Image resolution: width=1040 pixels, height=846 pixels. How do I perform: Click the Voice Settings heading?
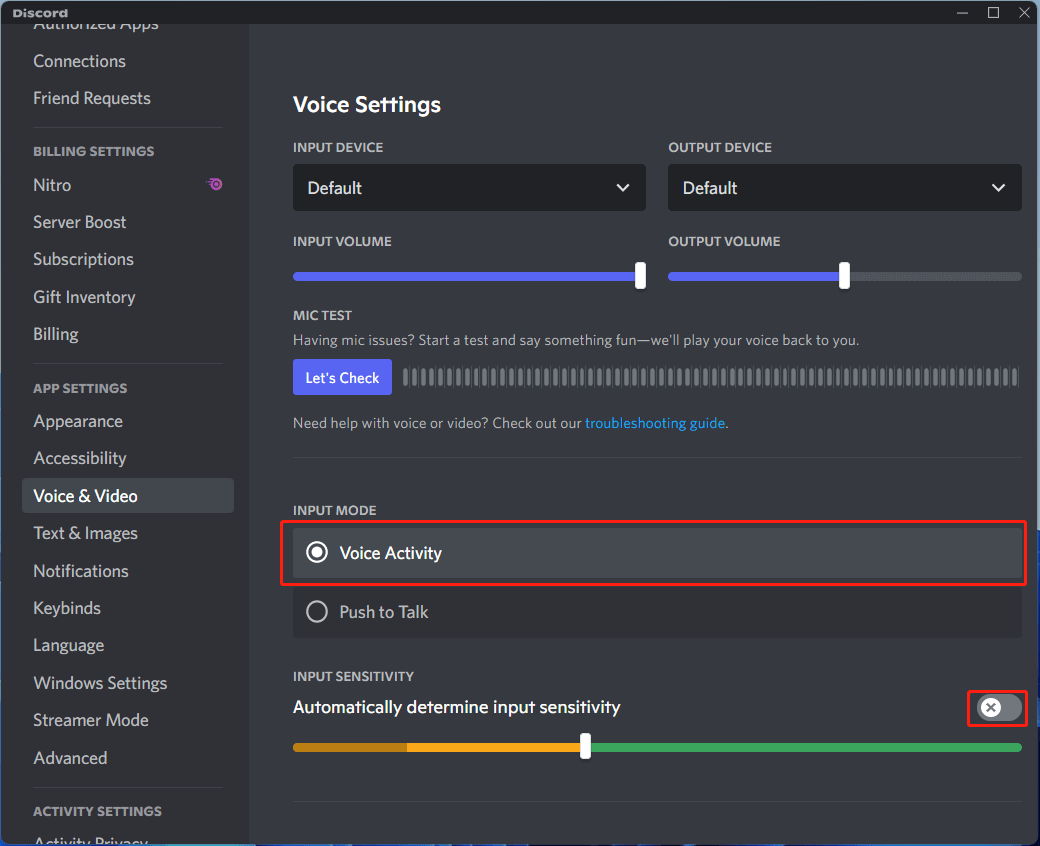pyautogui.click(x=367, y=105)
